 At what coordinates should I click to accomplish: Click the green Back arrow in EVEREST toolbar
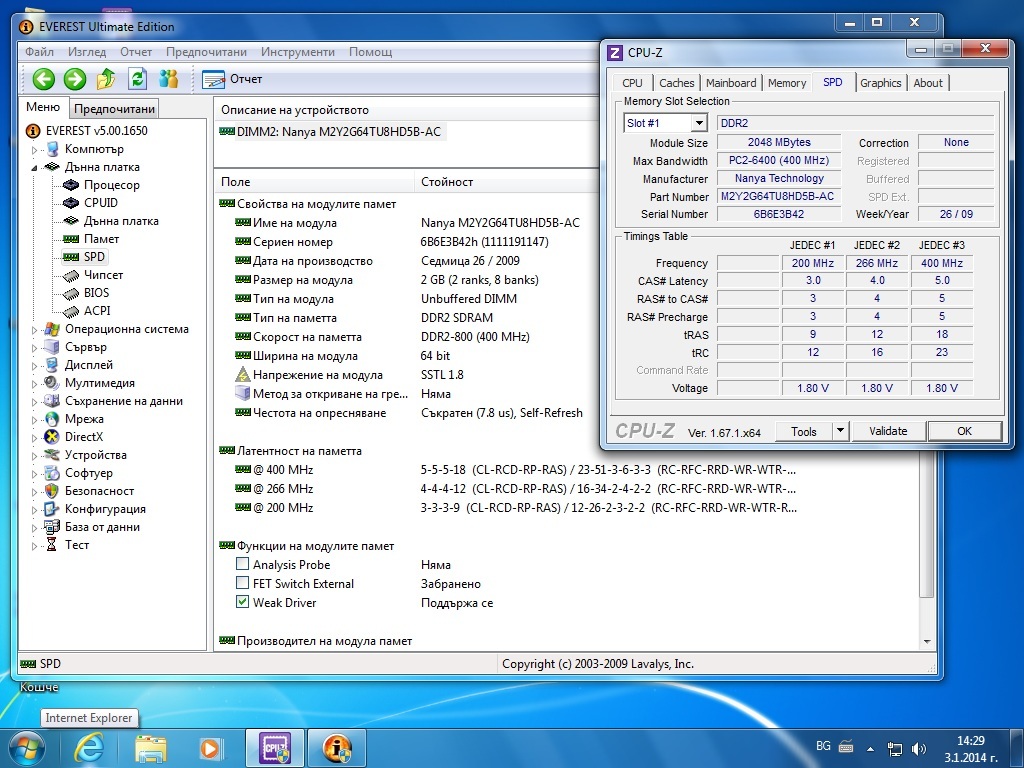44,80
